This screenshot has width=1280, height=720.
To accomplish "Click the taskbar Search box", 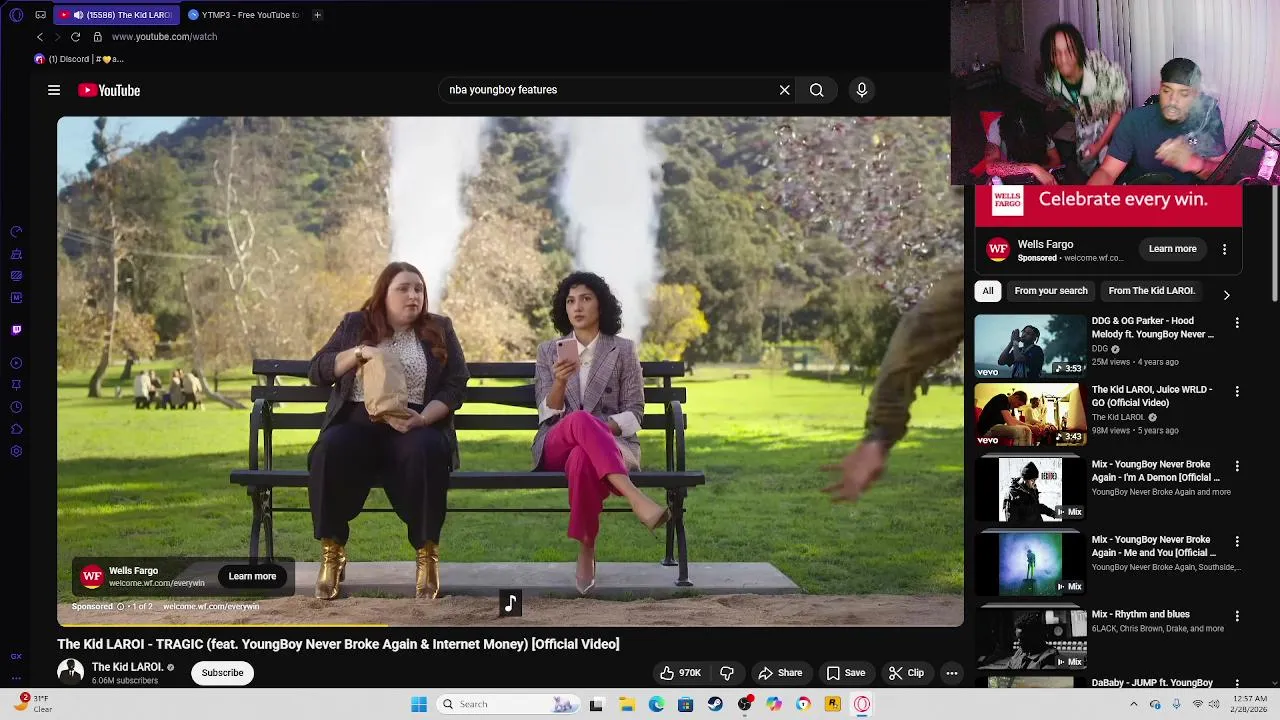I will click(510, 705).
